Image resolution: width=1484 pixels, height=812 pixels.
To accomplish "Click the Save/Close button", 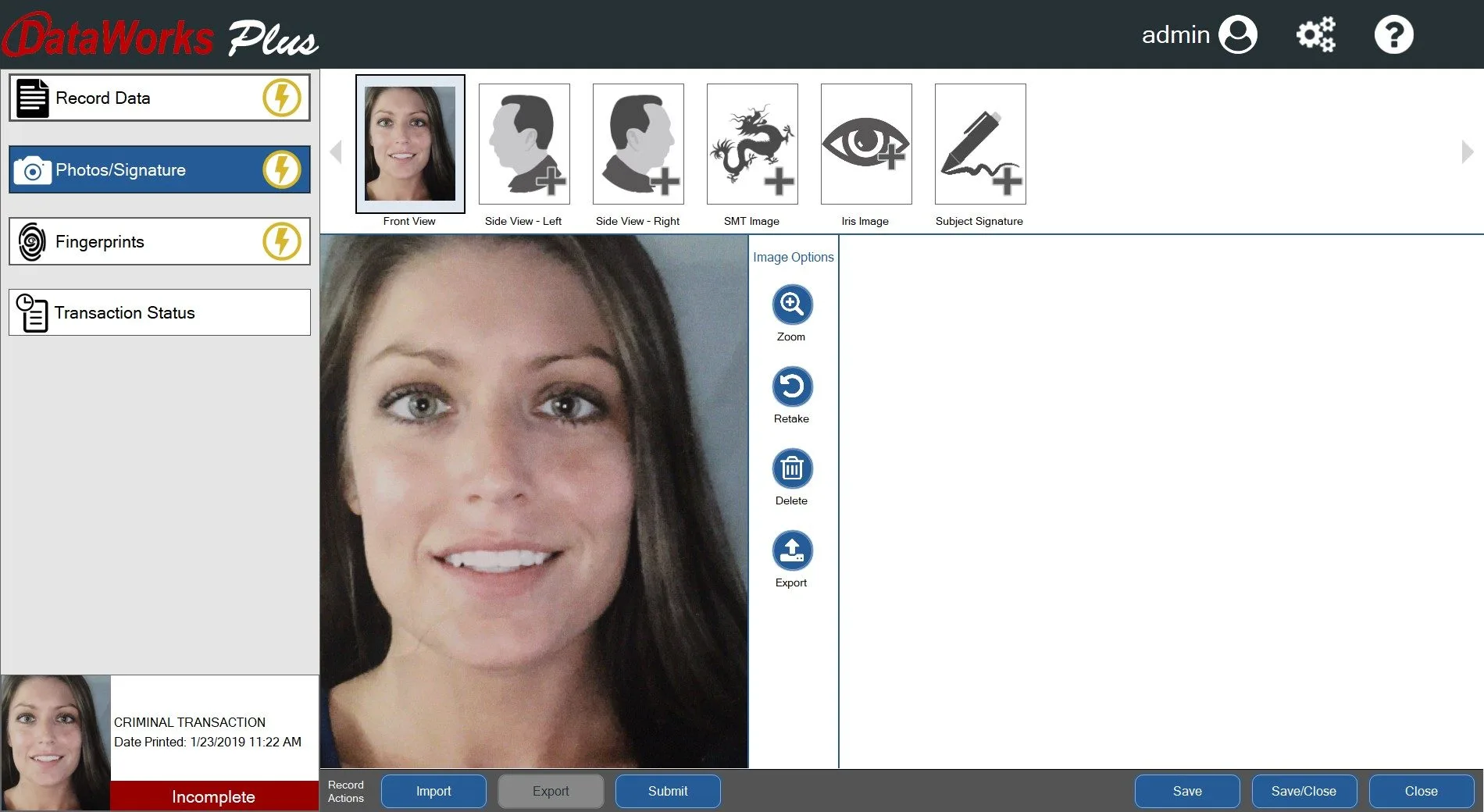I will (1304, 791).
